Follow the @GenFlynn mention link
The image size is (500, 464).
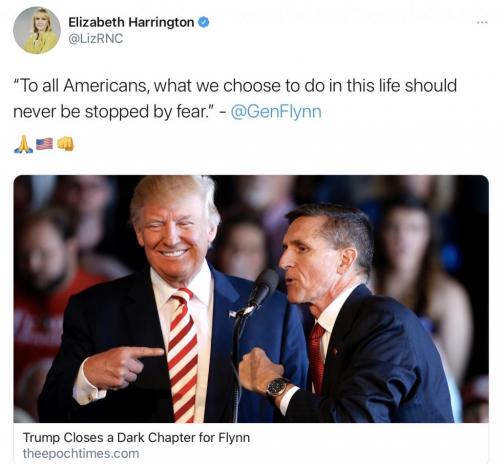[276, 111]
